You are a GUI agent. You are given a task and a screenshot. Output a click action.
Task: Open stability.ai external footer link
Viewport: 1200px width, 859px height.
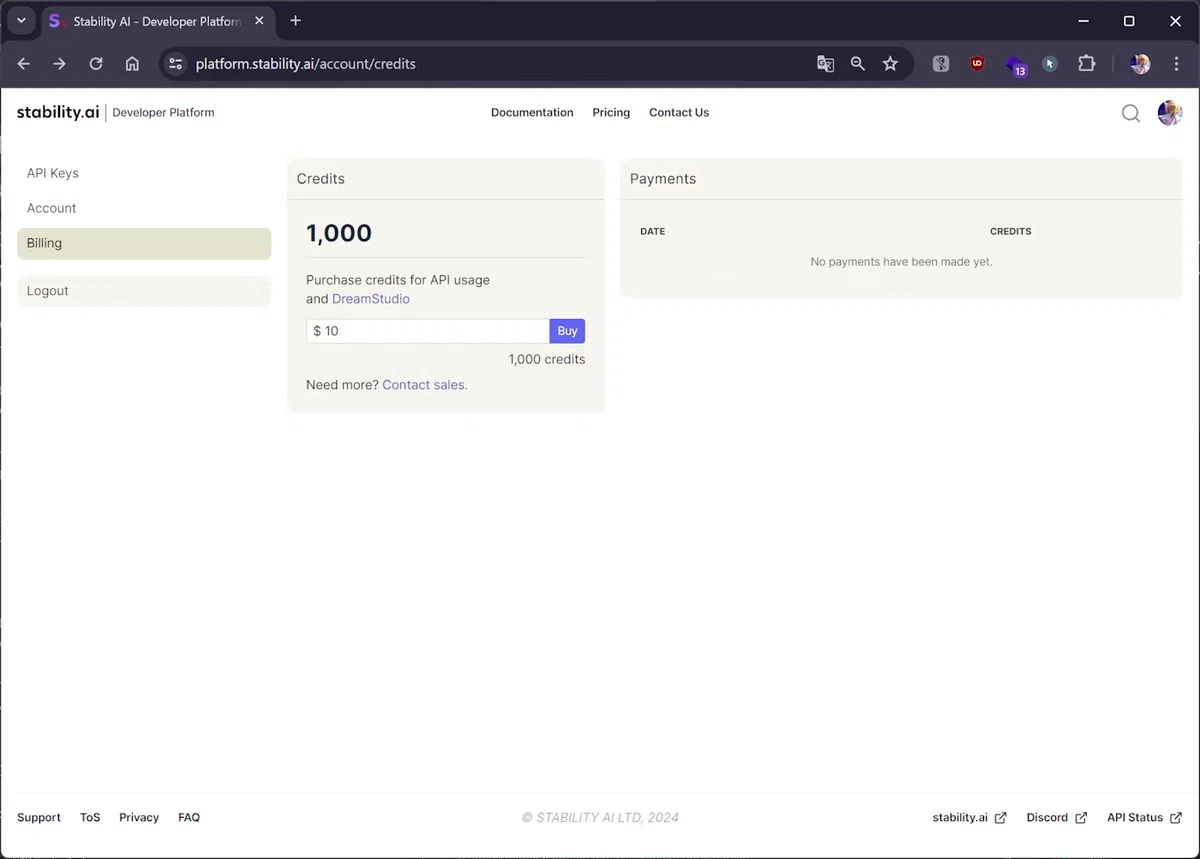coord(969,817)
